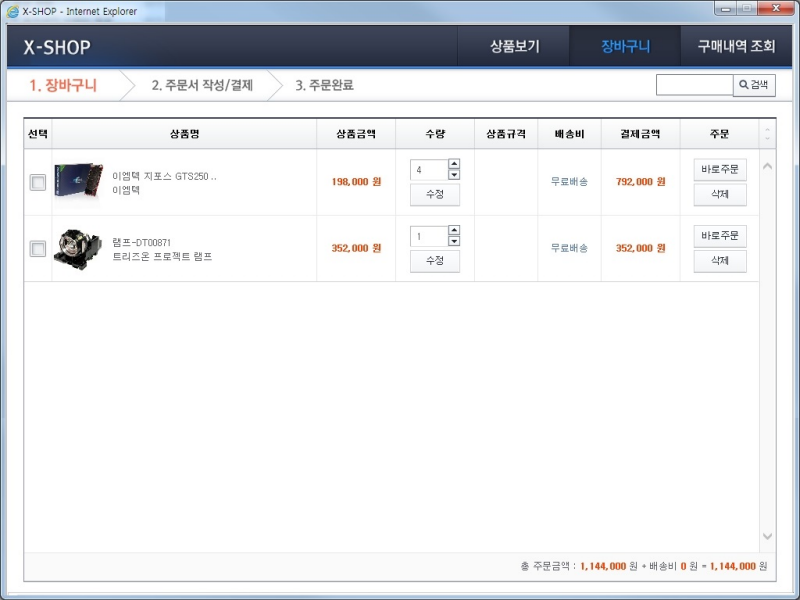Increase quantity of the GTS250 item
The height and width of the screenshot is (600, 800).
click(x=454, y=164)
